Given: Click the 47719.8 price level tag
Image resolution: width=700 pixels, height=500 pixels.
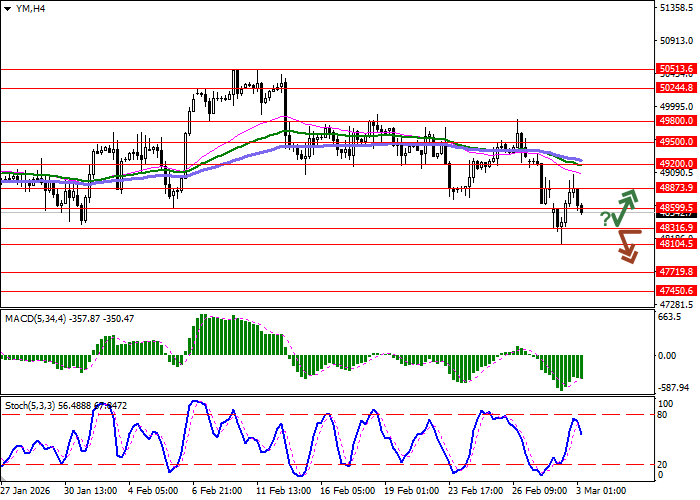Looking at the screenshot, I should click(x=676, y=271).
